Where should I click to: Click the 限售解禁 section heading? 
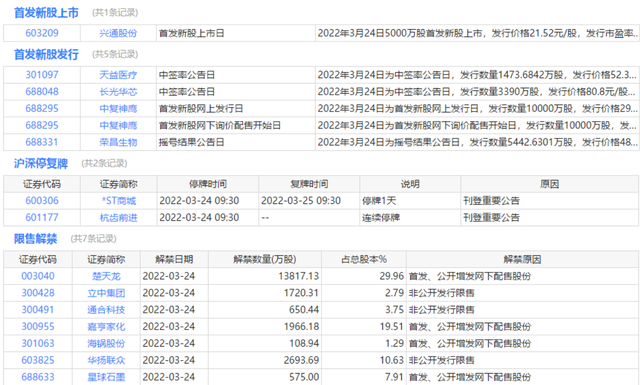[36, 239]
